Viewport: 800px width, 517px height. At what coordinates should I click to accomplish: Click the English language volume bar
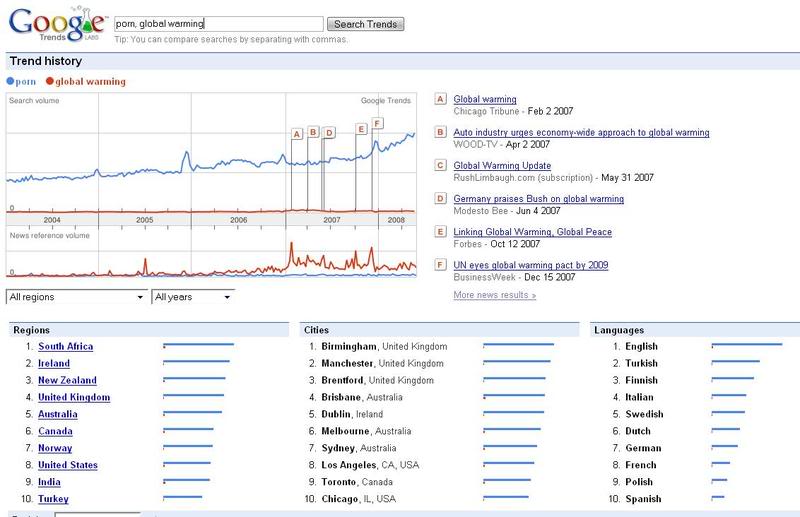[747, 344]
